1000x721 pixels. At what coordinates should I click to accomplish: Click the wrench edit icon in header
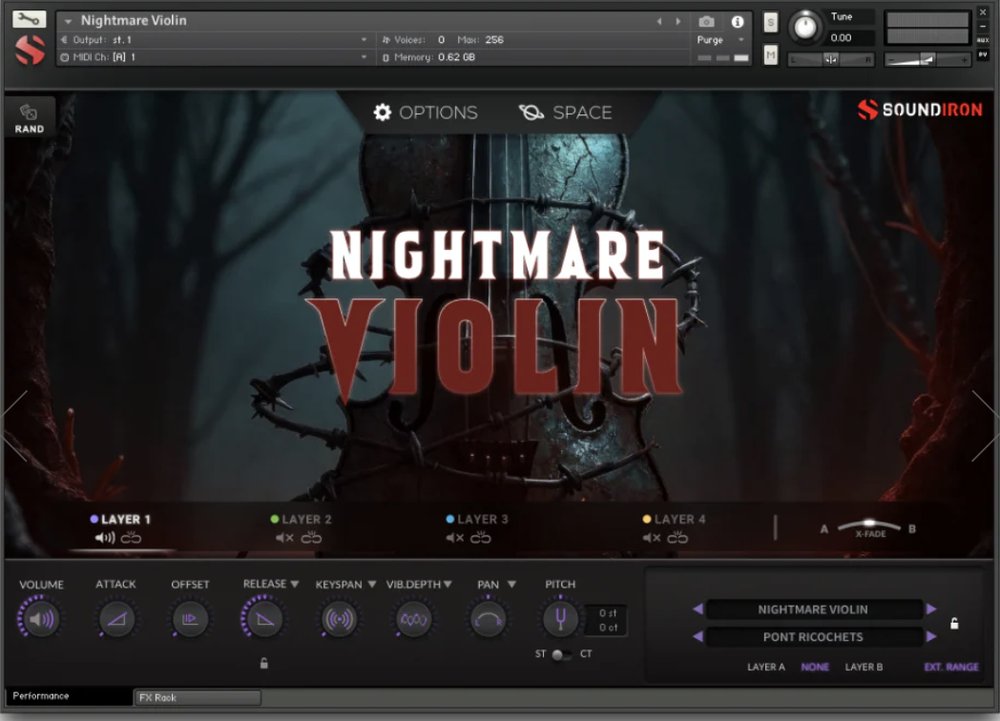(x=30, y=19)
